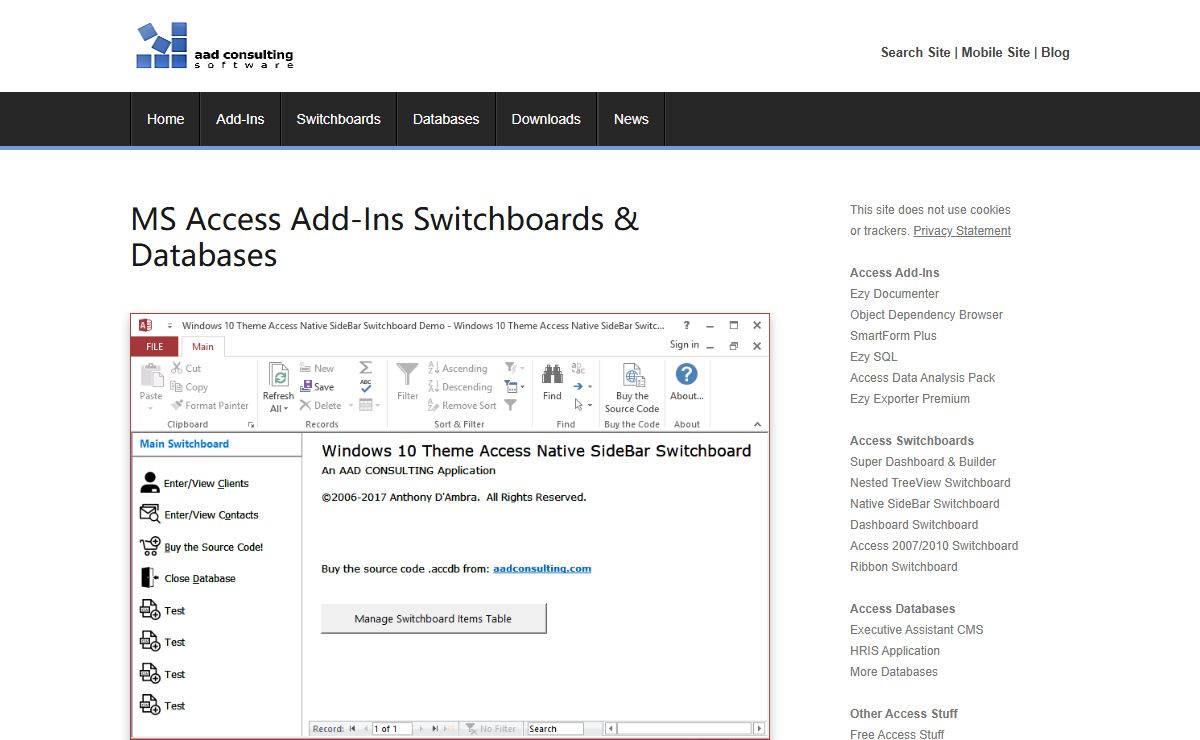Click Sign in in Access window
This screenshot has height=740, width=1200.
pyautogui.click(x=684, y=345)
